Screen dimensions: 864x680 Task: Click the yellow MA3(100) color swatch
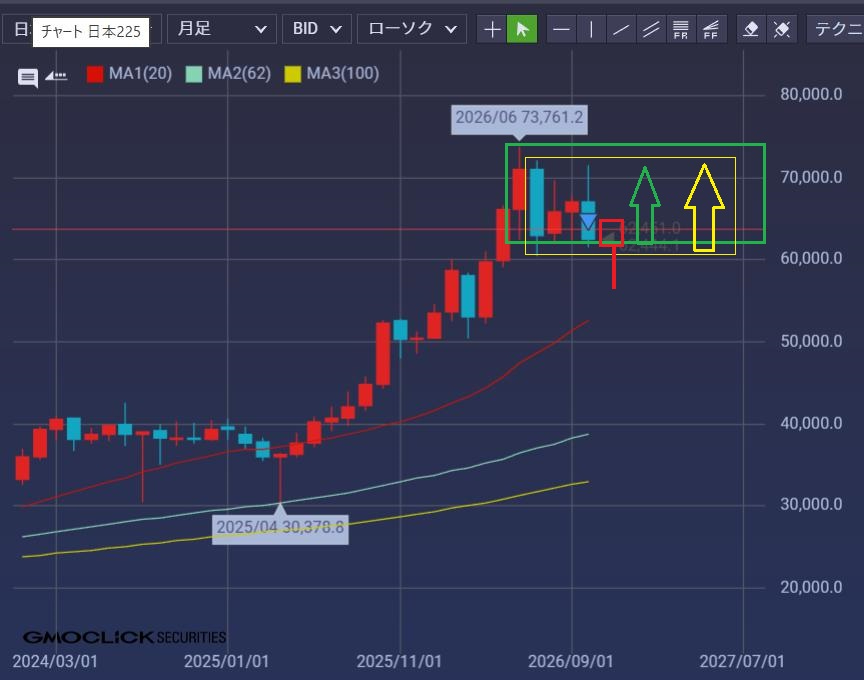(293, 74)
